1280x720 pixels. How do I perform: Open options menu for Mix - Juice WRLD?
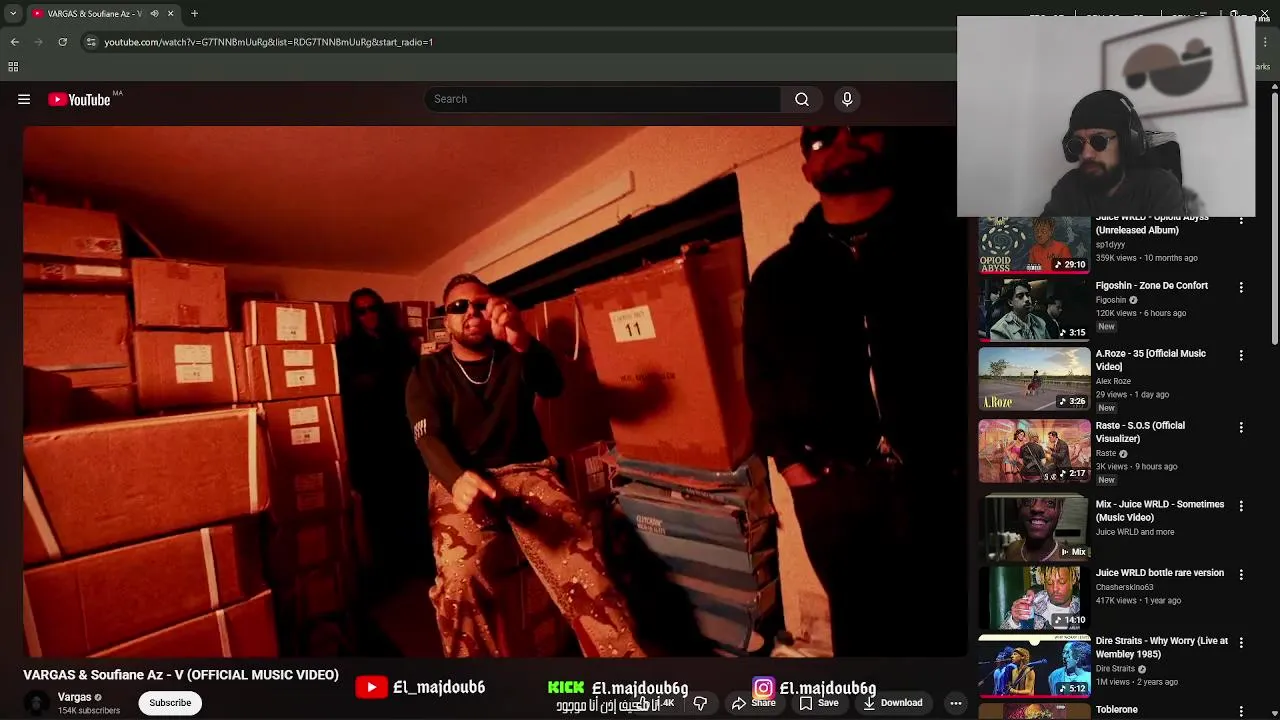(1241, 506)
